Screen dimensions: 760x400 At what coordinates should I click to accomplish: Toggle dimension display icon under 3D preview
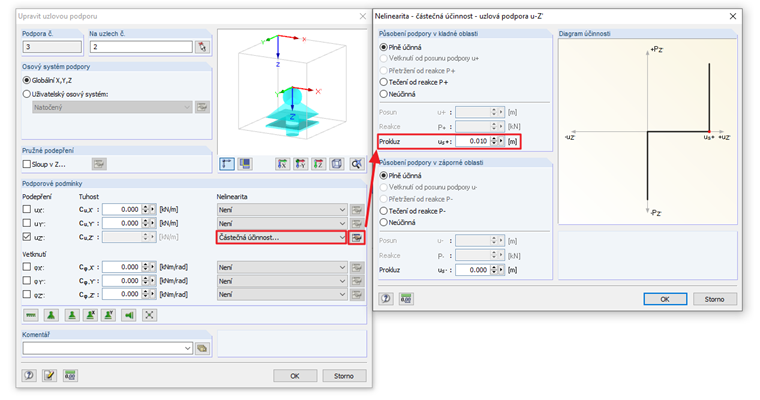coord(227,164)
